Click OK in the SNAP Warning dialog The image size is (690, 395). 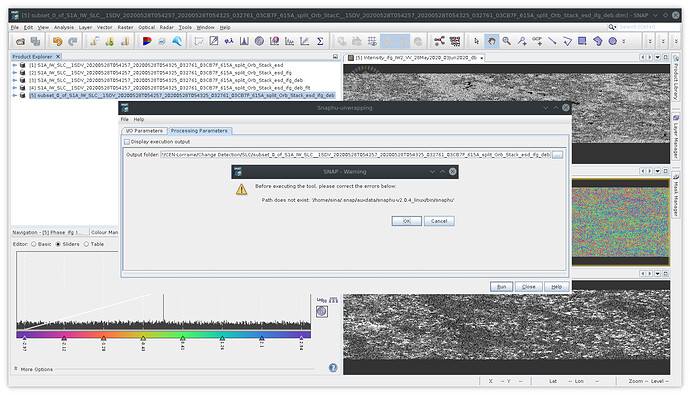pyautogui.click(x=407, y=221)
